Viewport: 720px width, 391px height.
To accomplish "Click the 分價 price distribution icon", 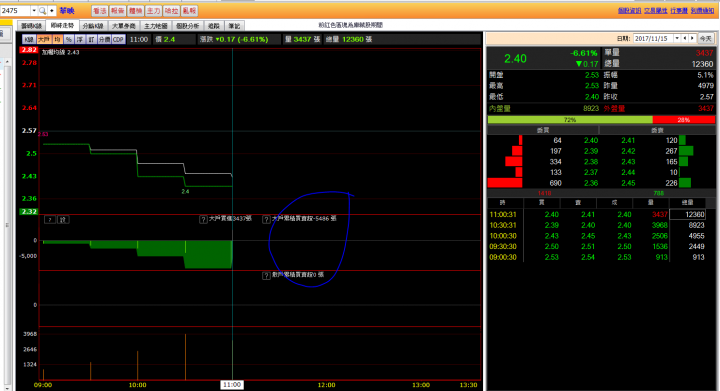I will point(105,39).
